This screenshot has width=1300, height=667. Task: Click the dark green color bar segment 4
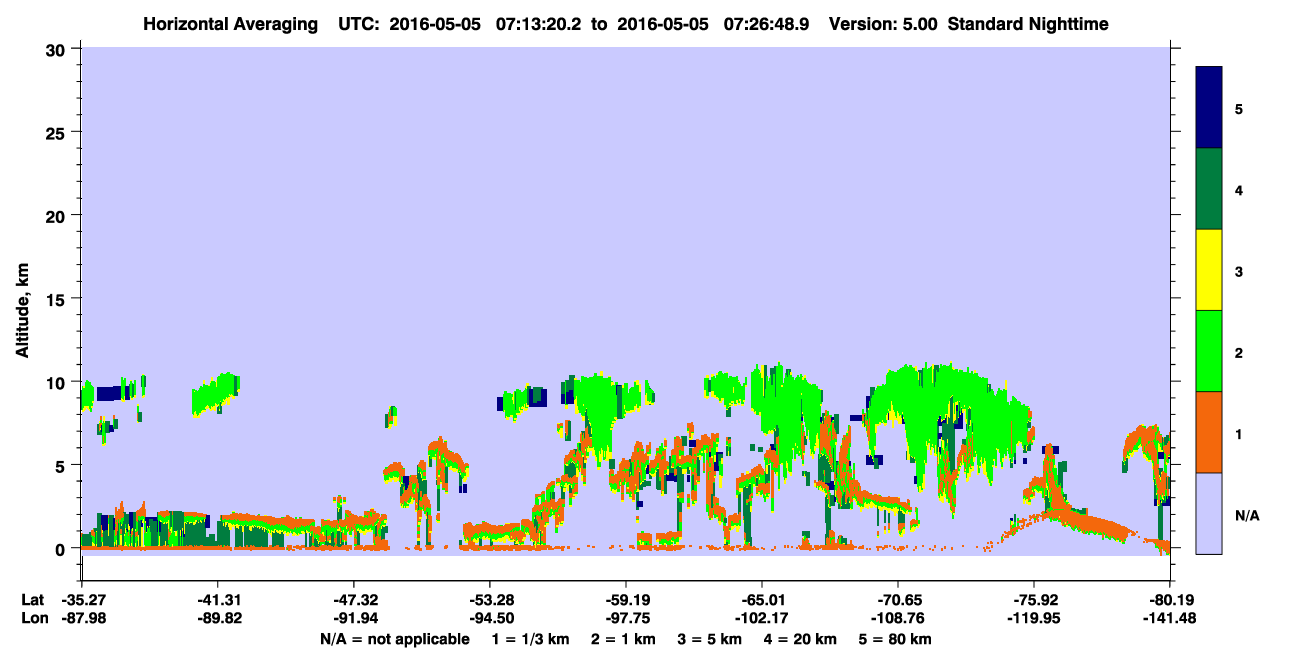tap(1209, 189)
